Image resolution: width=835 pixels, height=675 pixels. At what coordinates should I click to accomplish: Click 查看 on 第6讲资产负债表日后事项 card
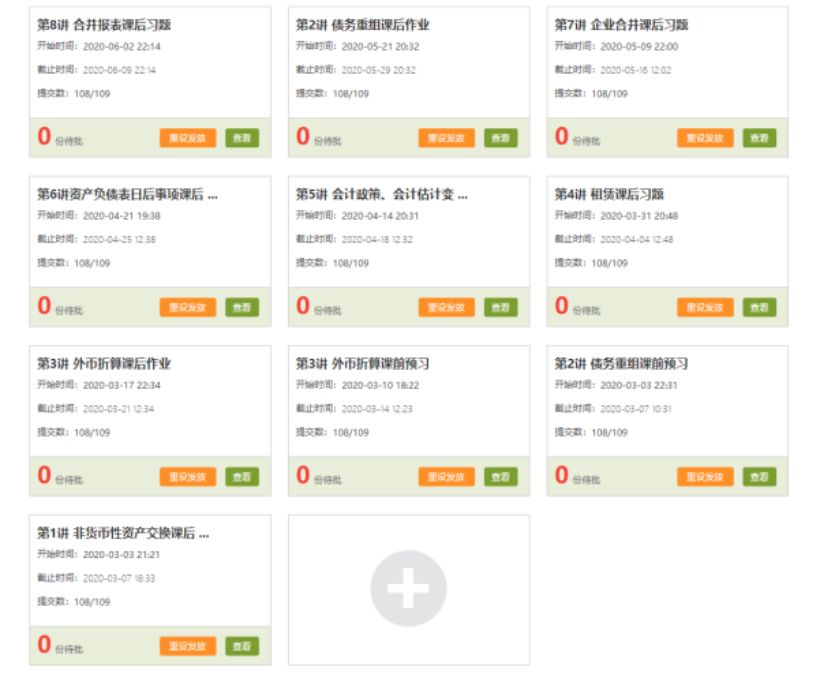(242, 307)
